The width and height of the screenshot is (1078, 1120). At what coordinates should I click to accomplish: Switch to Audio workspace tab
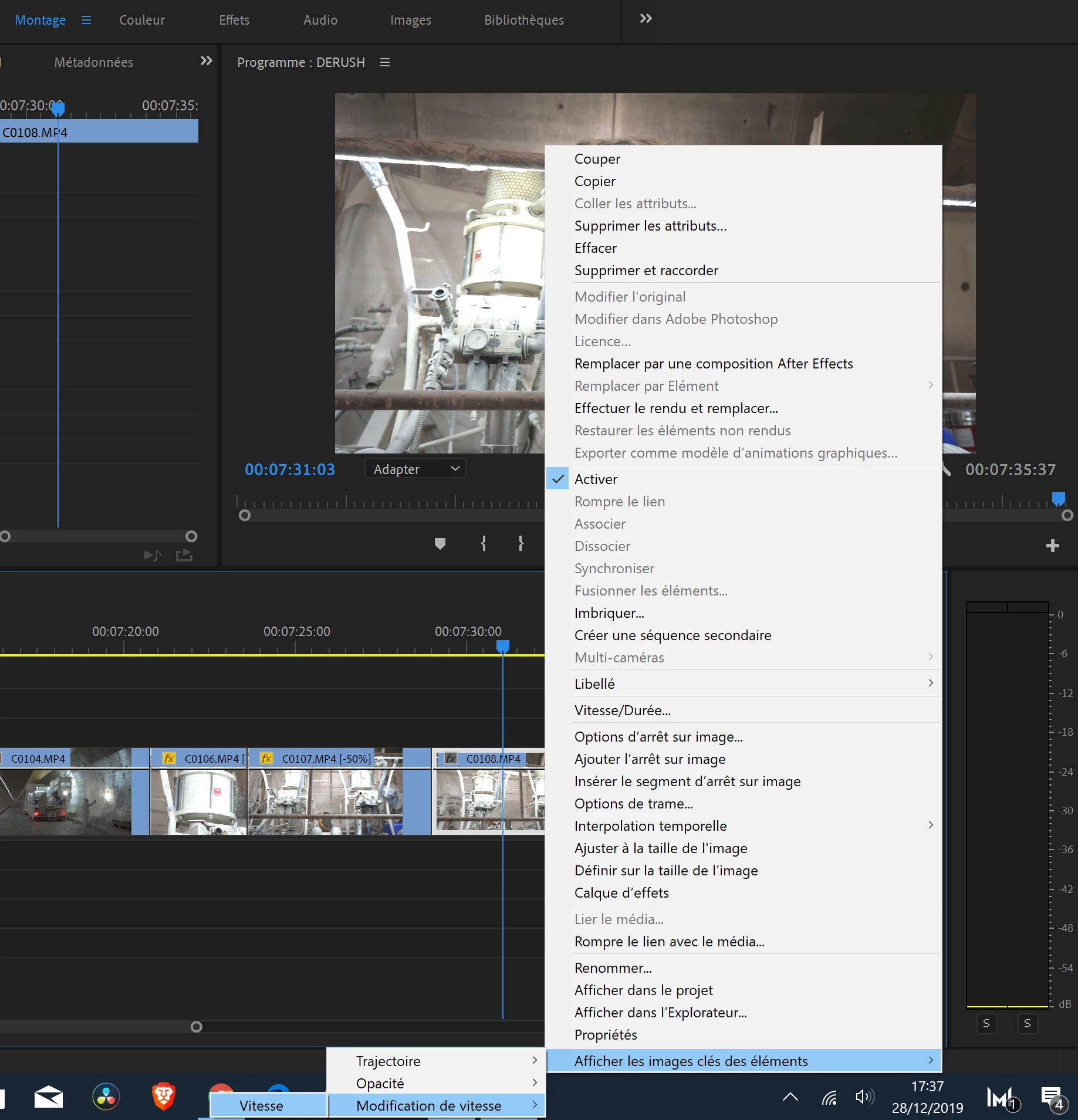pos(320,20)
